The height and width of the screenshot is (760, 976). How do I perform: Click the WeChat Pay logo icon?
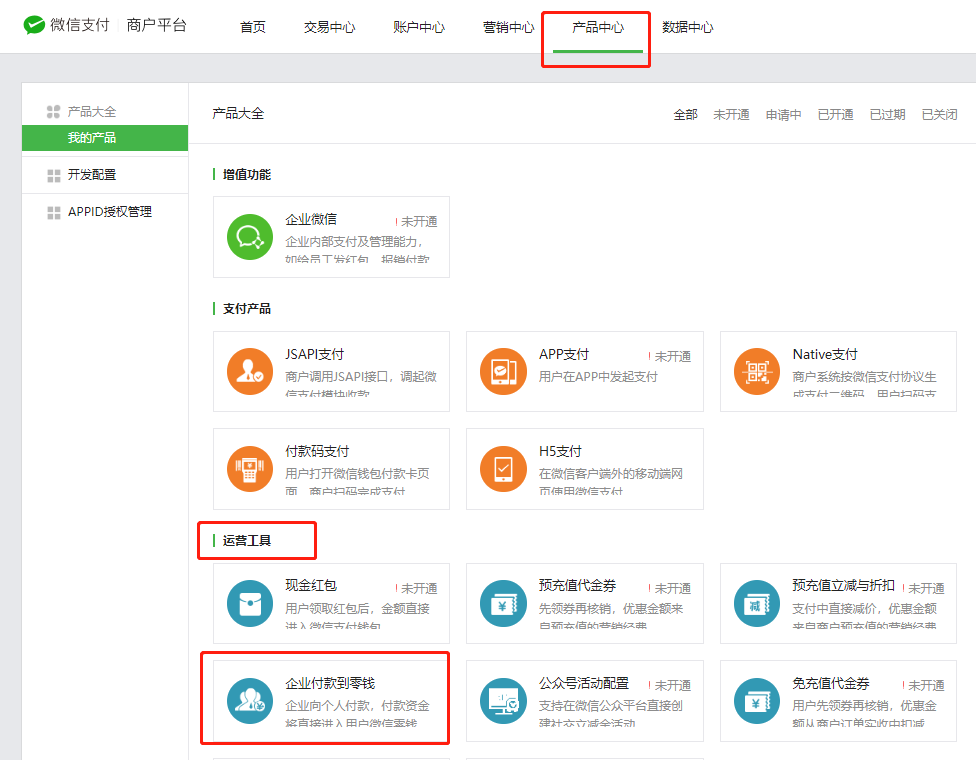[34, 25]
